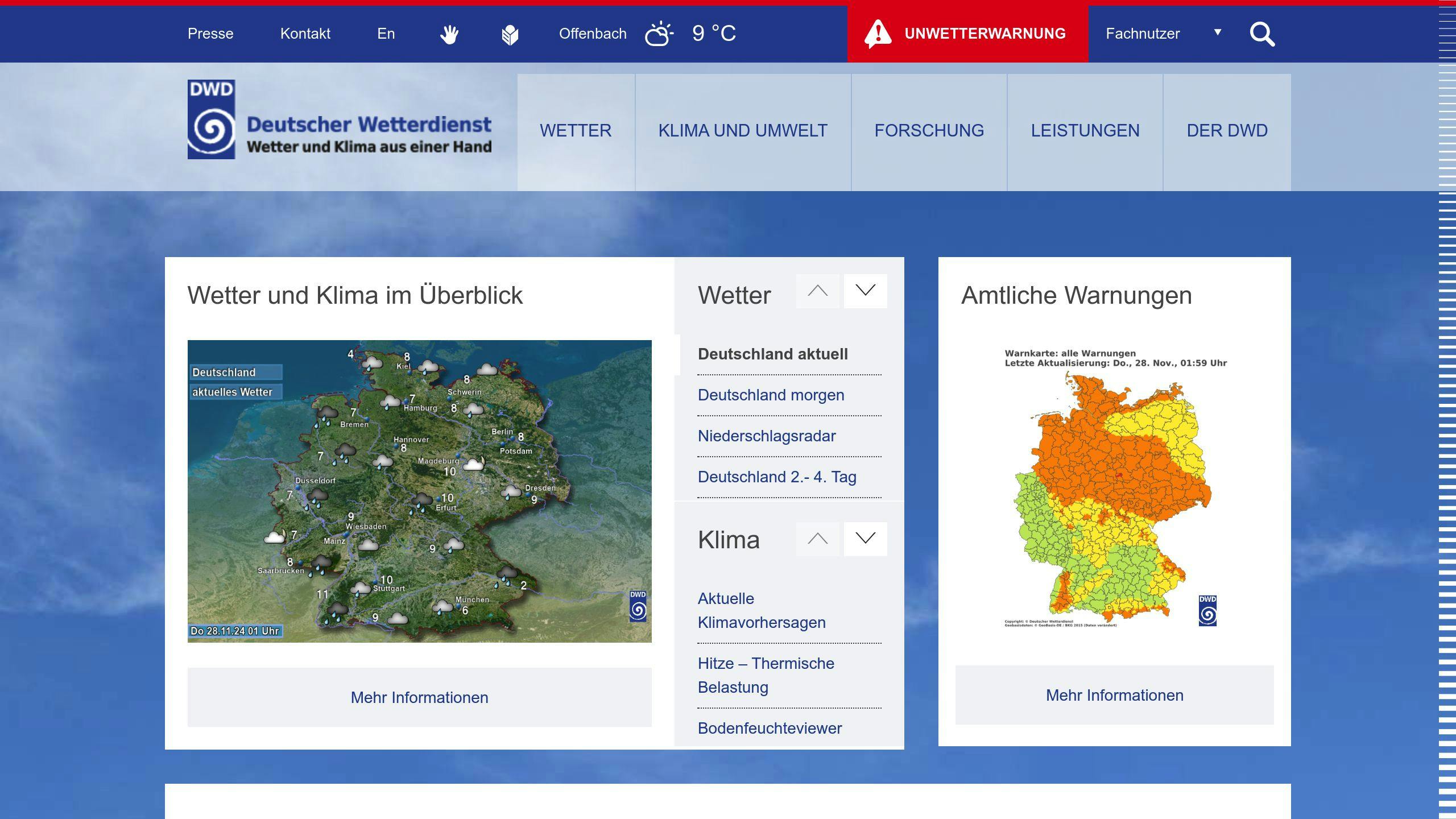The width and height of the screenshot is (1456, 819).
Task: Open the KLIMA UND UMWELT menu
Action: click(x=742, y=130)
